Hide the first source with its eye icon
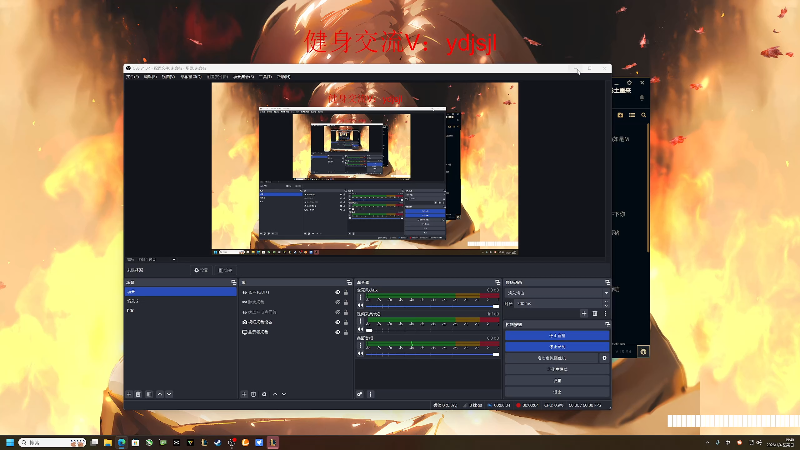Viewport: 800px width, 450px height. pos(337,293)
